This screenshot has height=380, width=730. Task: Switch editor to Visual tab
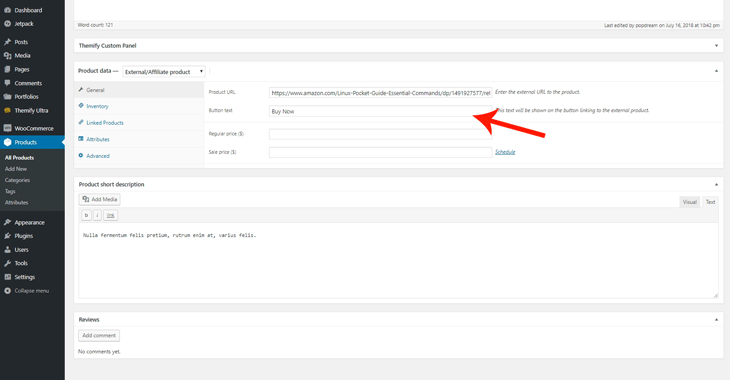[689, 202]
